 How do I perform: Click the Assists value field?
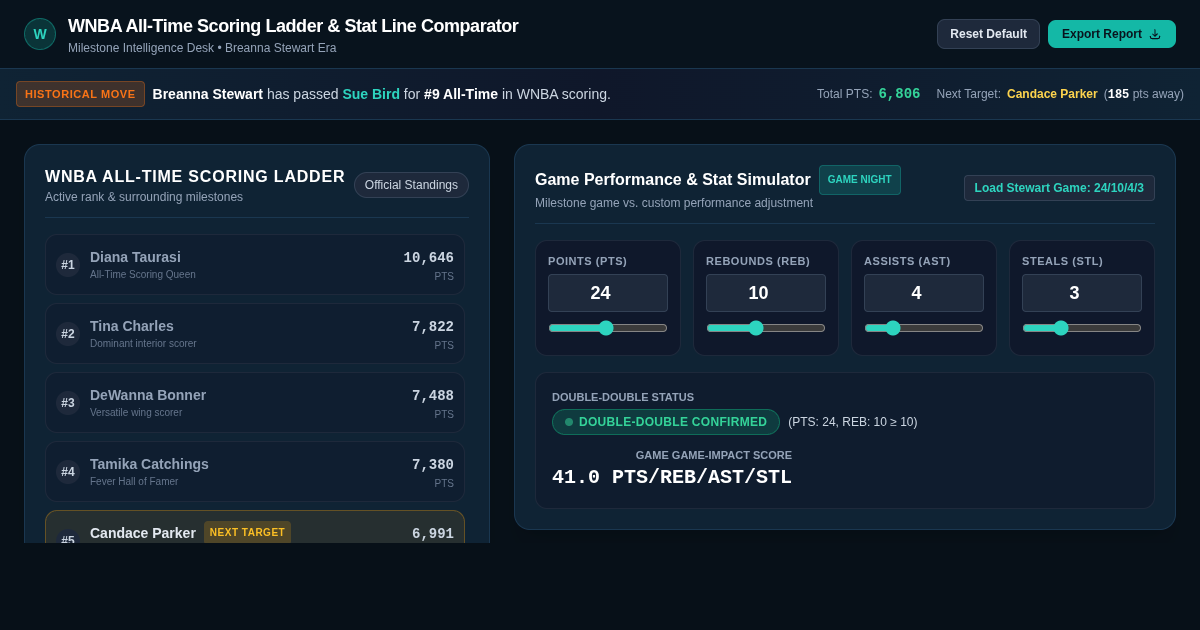pos(924,293)
